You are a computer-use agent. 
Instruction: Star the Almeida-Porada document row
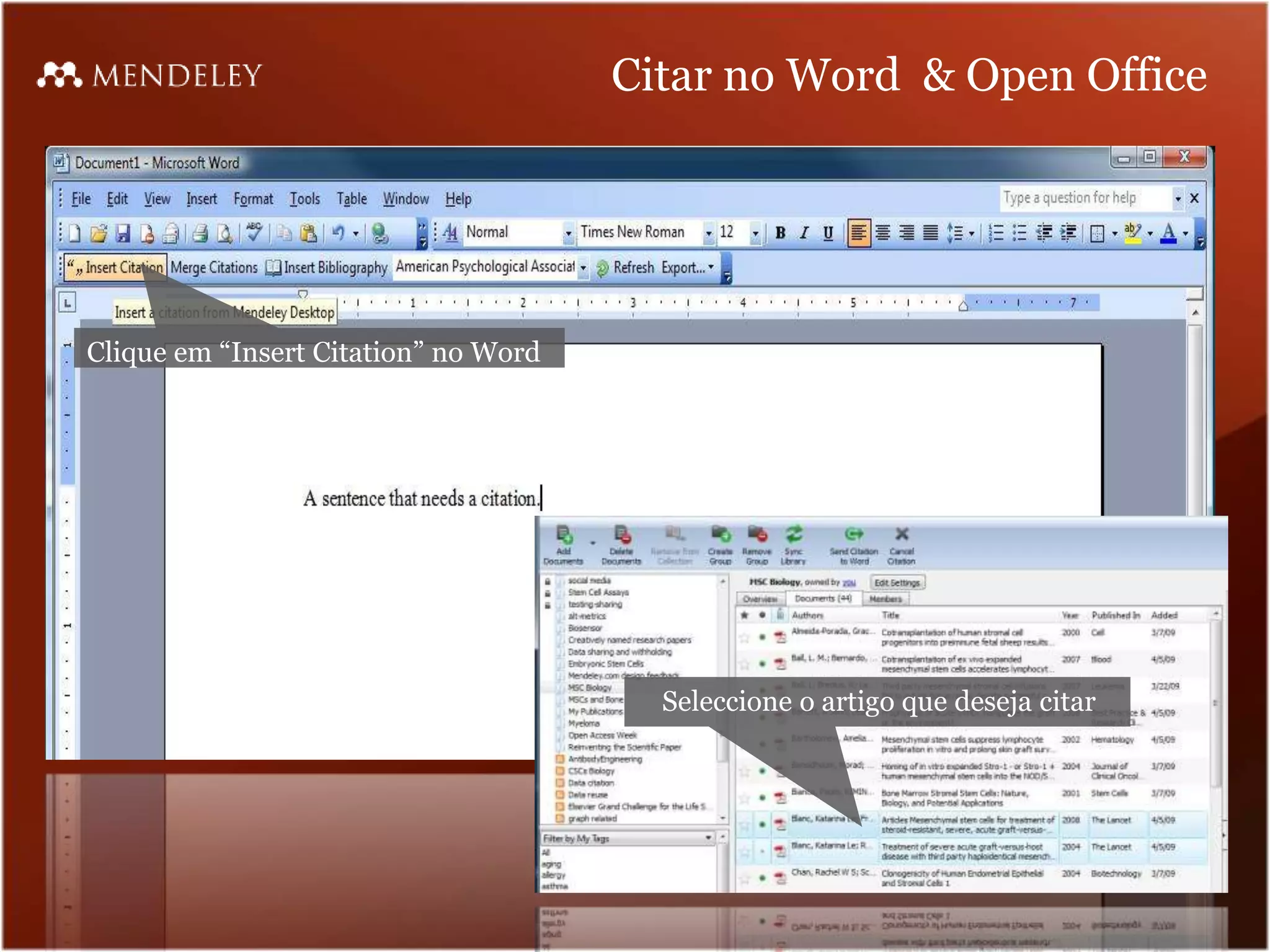pyautogui.click(x=744, y=637)
